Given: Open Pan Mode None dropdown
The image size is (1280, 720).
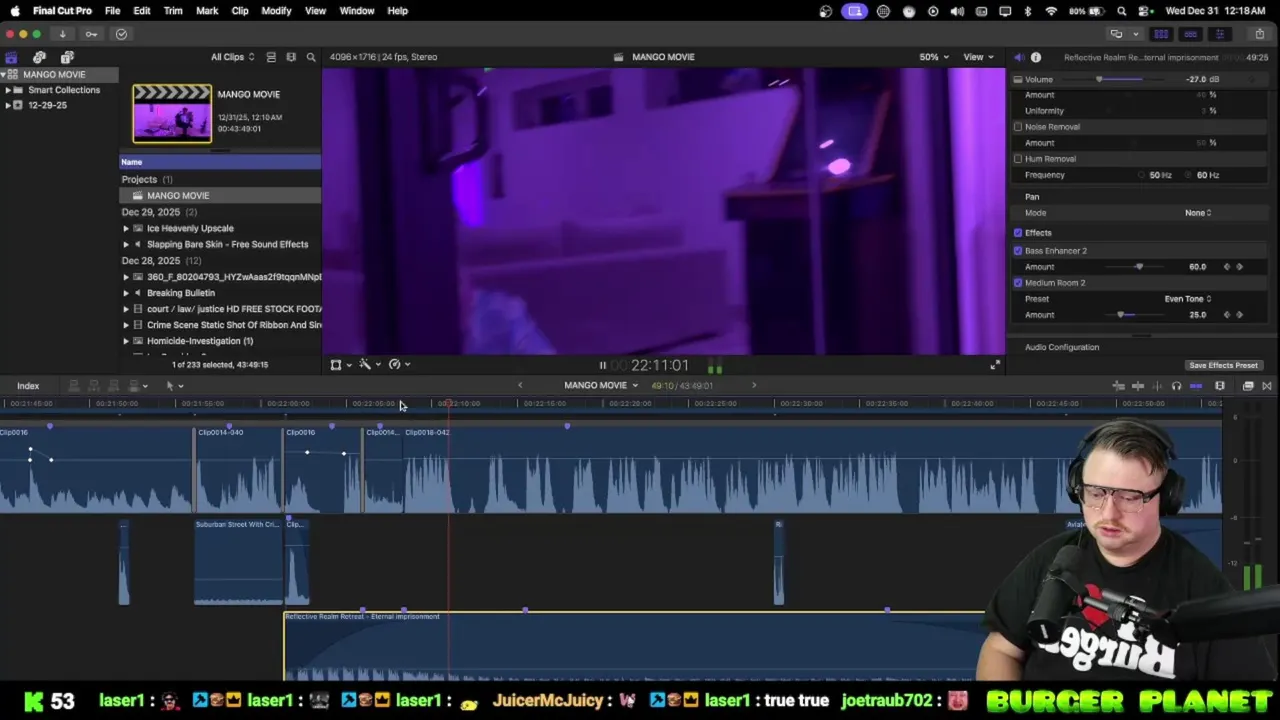Looking at the screenshot, I should (1198, 213).
